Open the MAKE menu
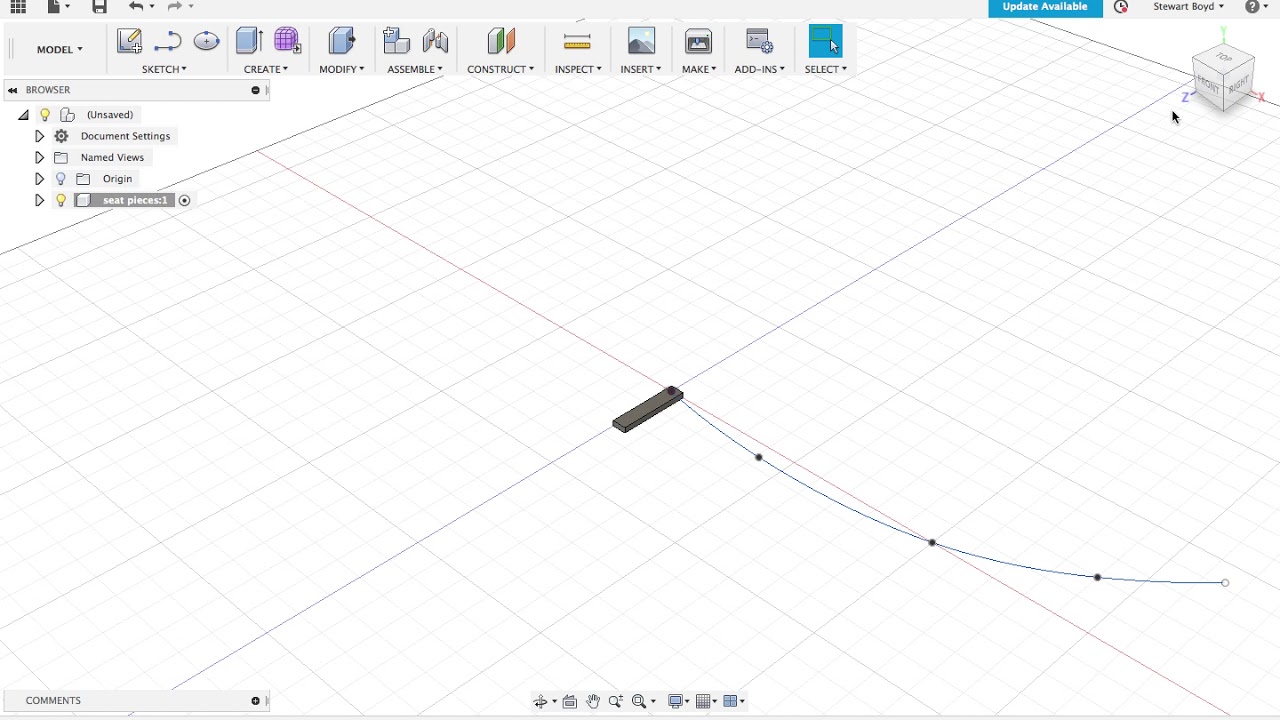1280x720 pixels. click(699, 69)
